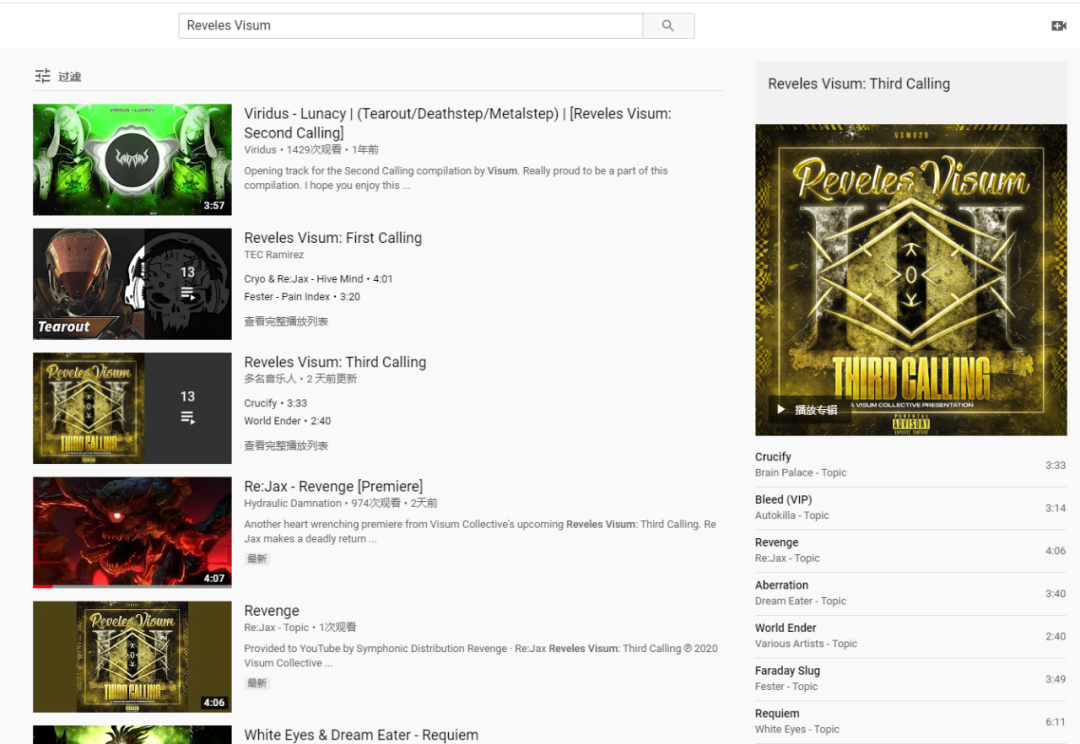Play Faraday Slug in album list
This screenshot has width=1080, height=744.
coord(911,679)
